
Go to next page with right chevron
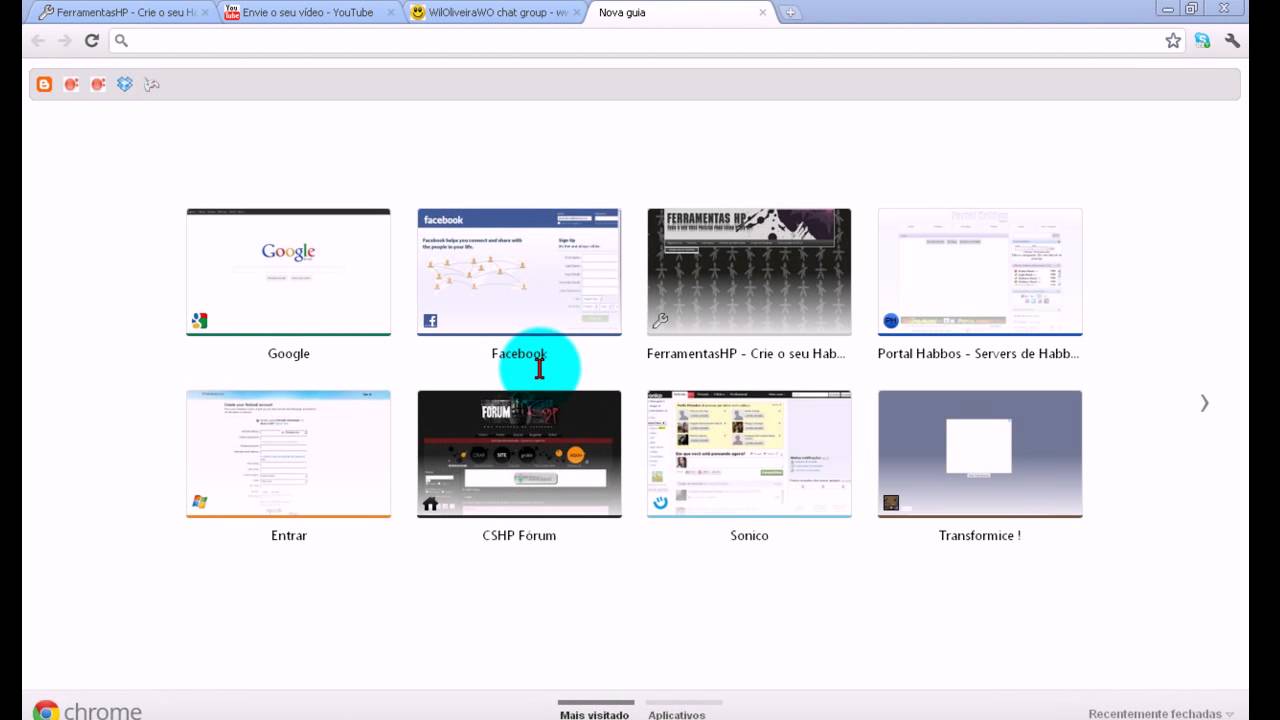(1204, 403)
